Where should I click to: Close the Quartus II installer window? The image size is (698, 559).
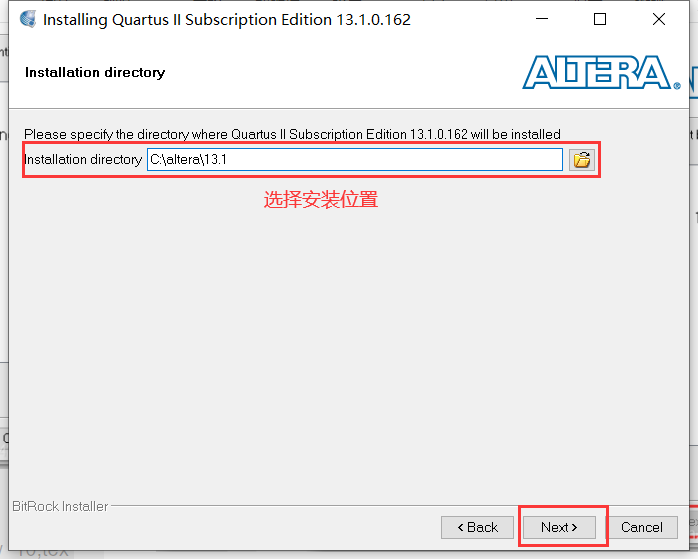point(658,19)
